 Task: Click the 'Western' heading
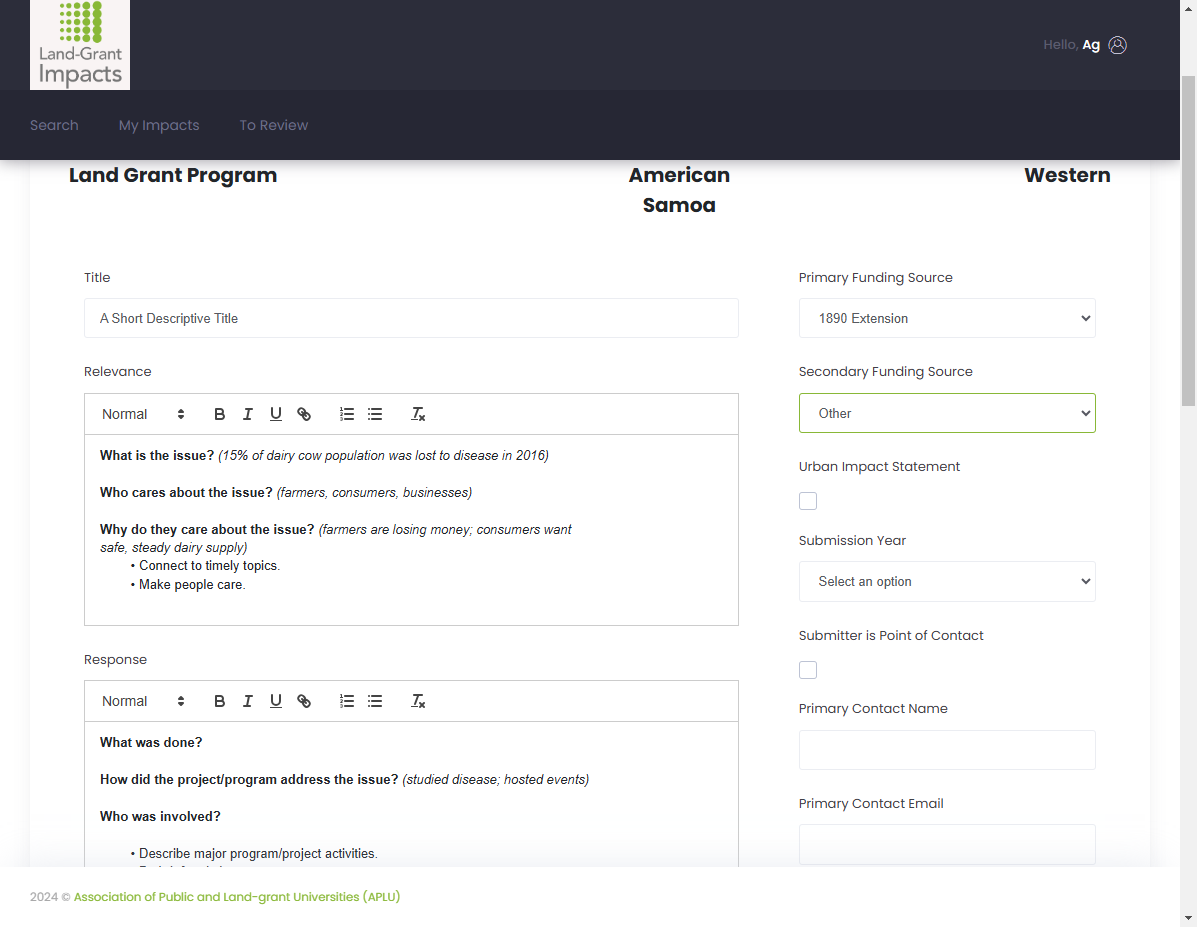[x=1067, y=175]
